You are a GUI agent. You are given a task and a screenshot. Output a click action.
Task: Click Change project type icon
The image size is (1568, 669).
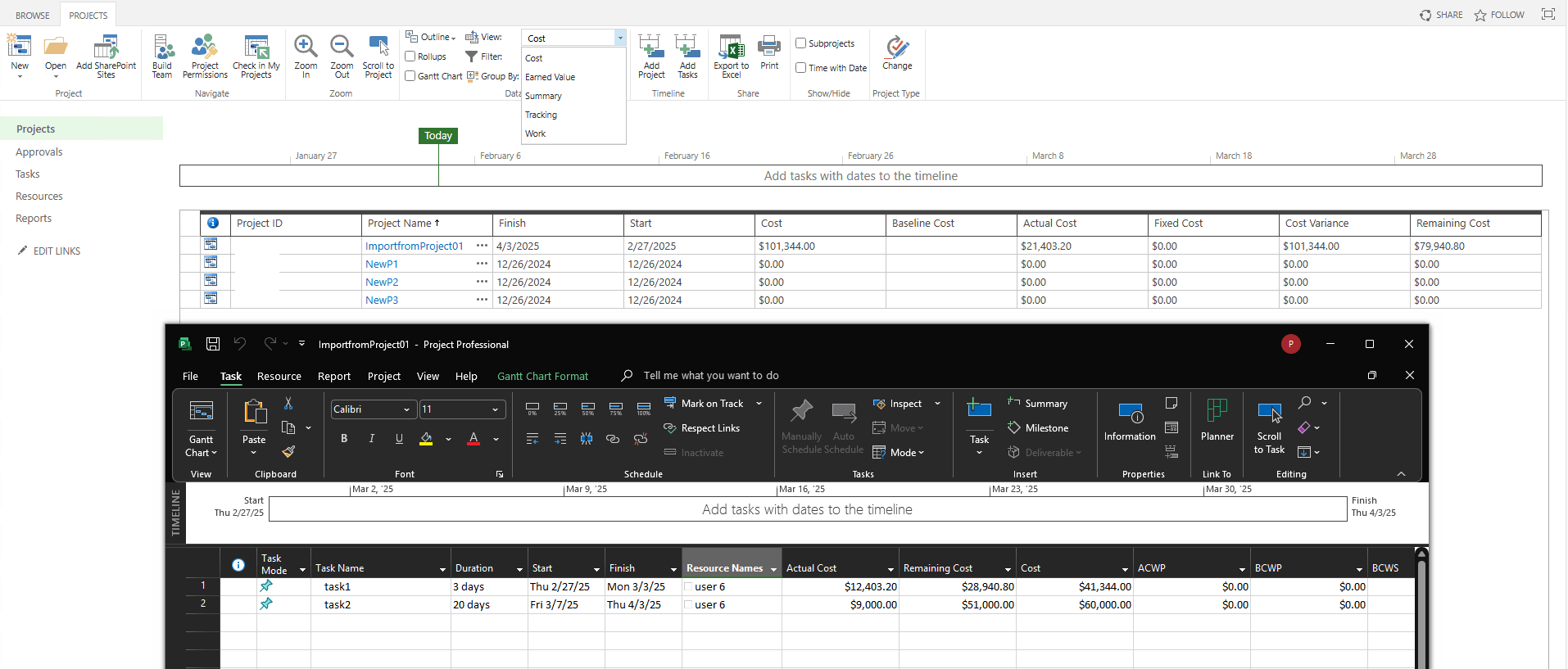897,47
